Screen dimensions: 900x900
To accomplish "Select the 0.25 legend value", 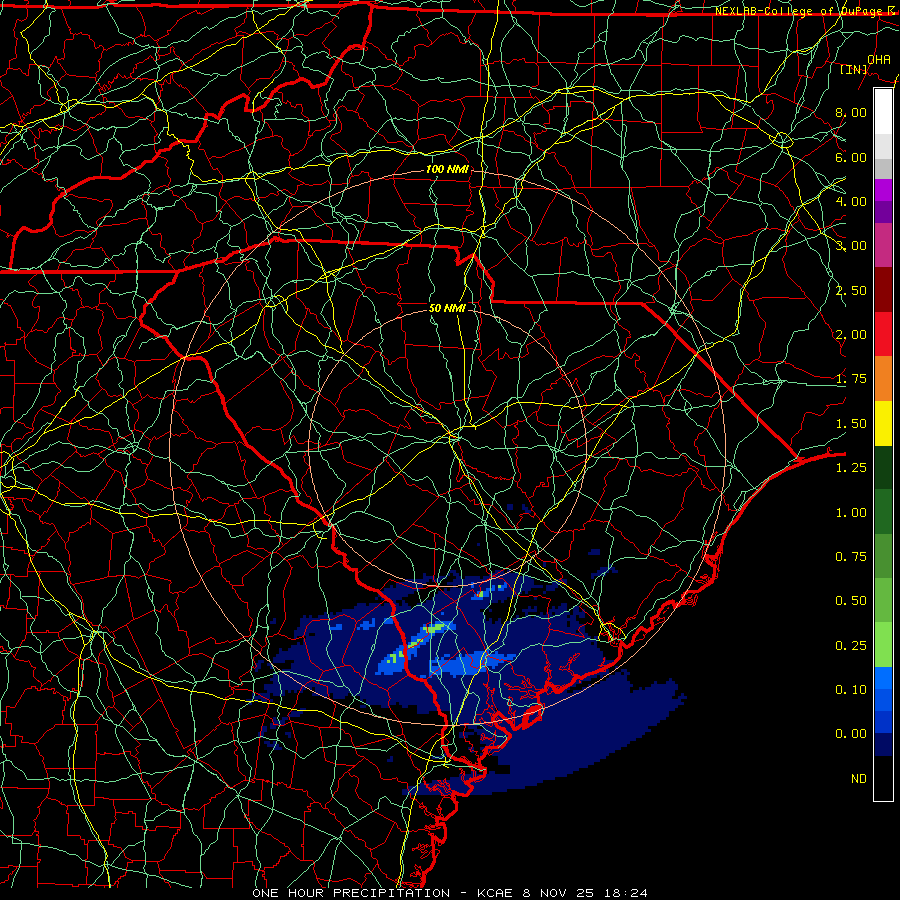I will [851, 646].
